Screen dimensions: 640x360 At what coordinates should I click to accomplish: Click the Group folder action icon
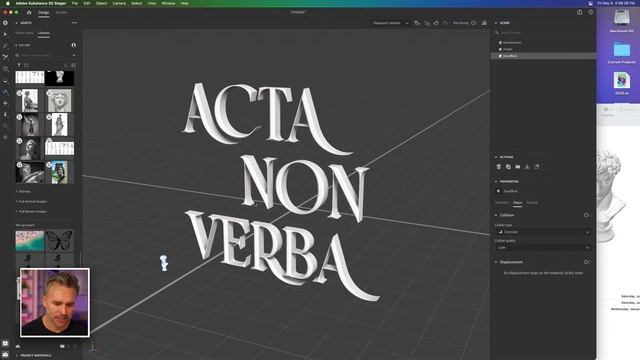coord(518,167)
